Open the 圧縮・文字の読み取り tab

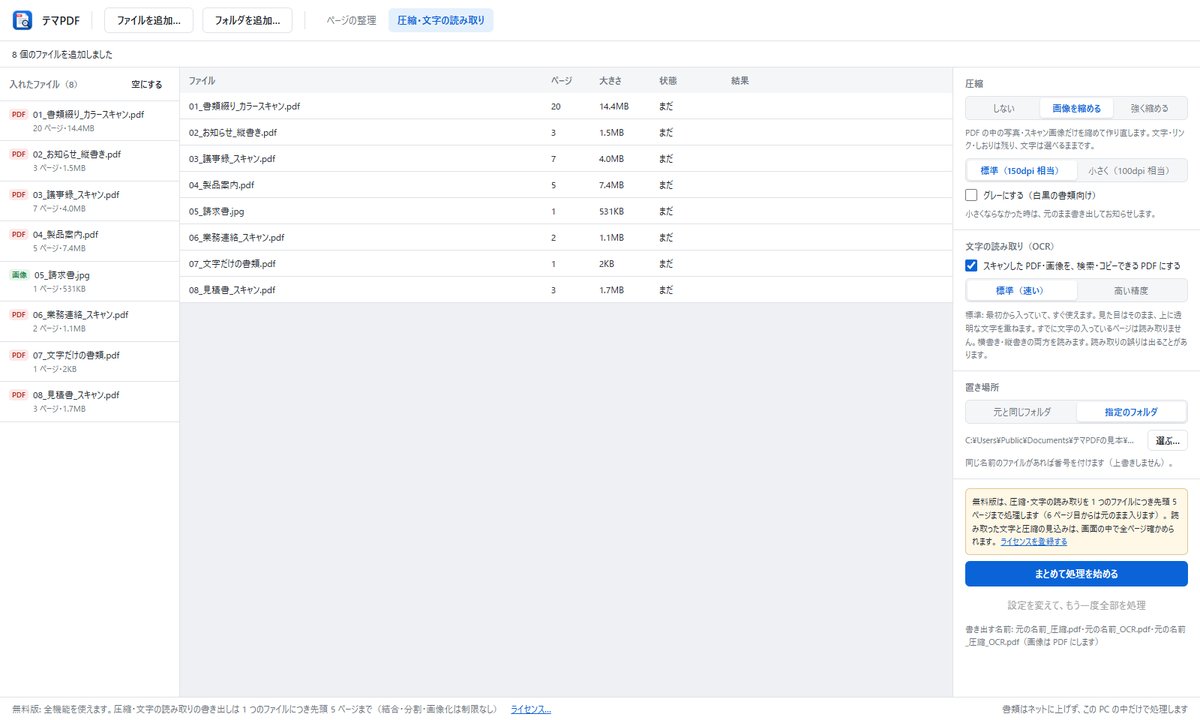click(x=441, y=20)
